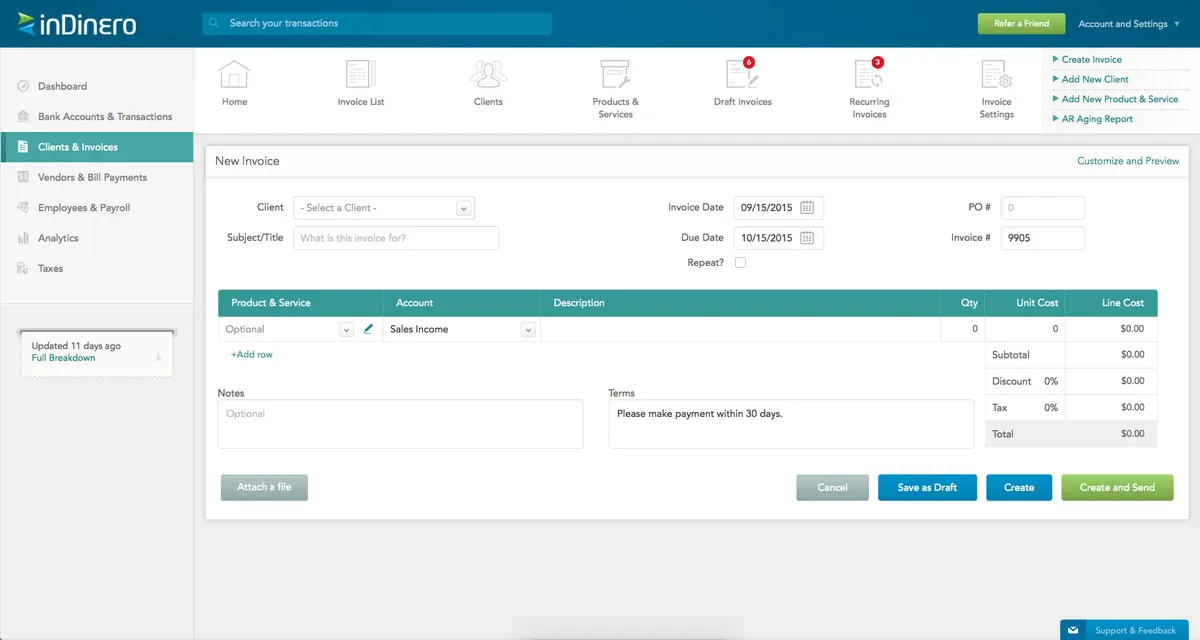Open the Due Date calendar icon
This screenshot has height=640, width=1200.
(x=807, y=238)
